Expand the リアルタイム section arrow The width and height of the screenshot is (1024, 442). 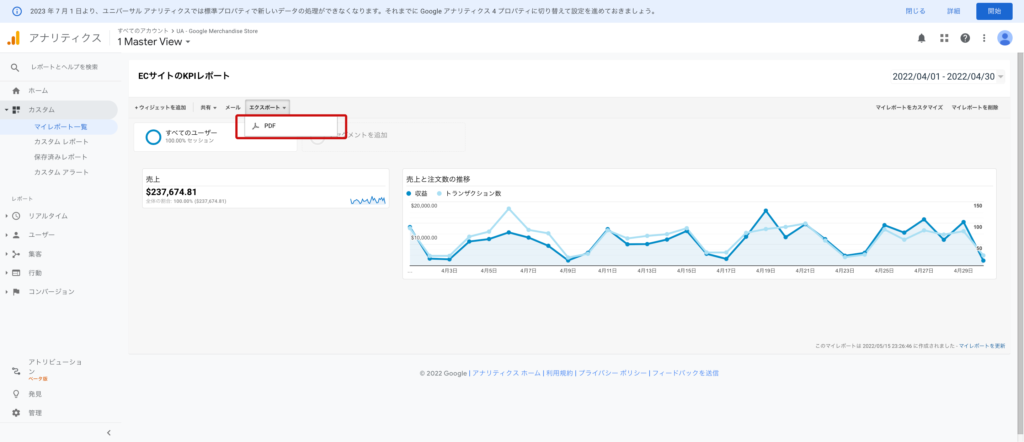[7, 216]
